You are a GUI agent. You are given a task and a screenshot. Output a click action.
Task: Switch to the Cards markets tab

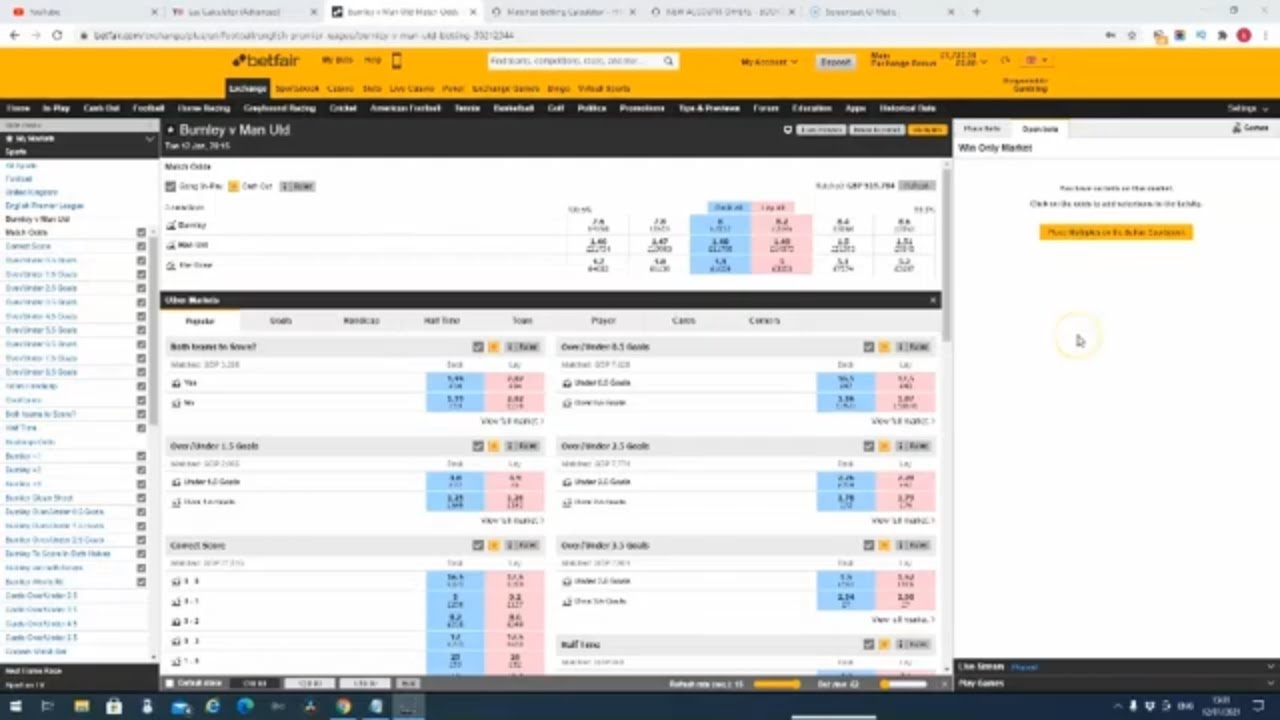tap(683, 321)
